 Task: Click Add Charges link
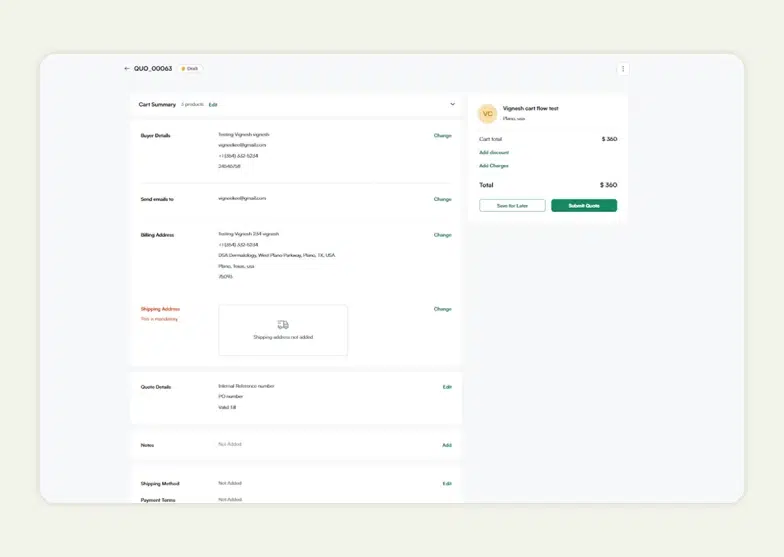pyautogui.click(x=494, y=166)
